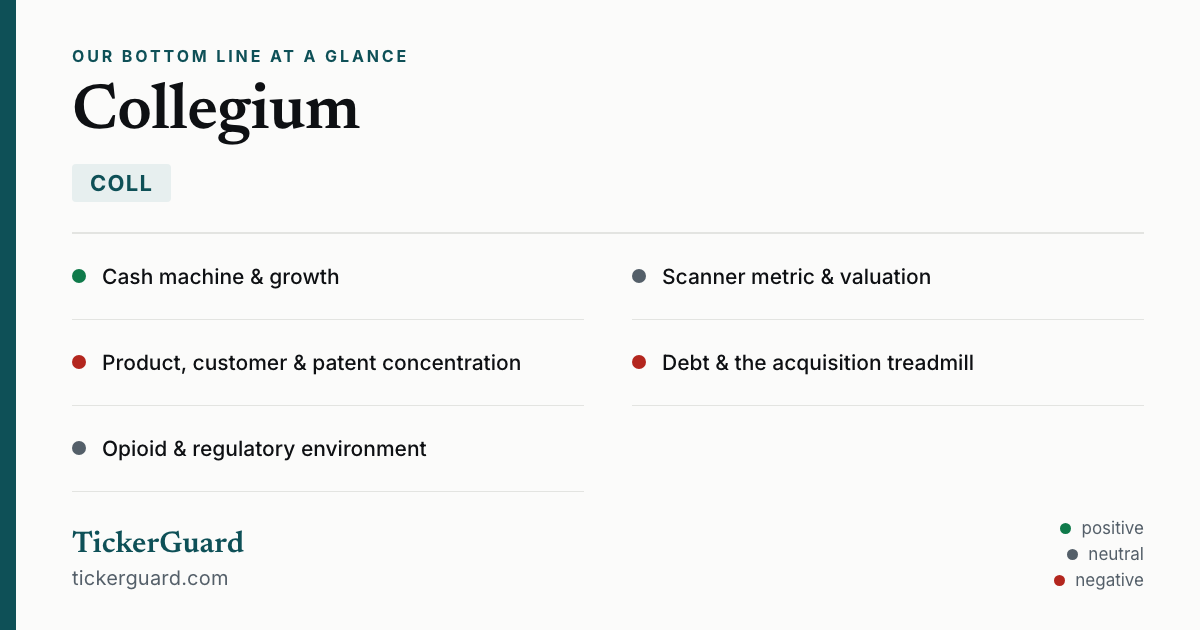Viewport: 1200px width, 630px height.
Task: Open Product, customer & patent concentration item
Action: [x=328, y=363]
